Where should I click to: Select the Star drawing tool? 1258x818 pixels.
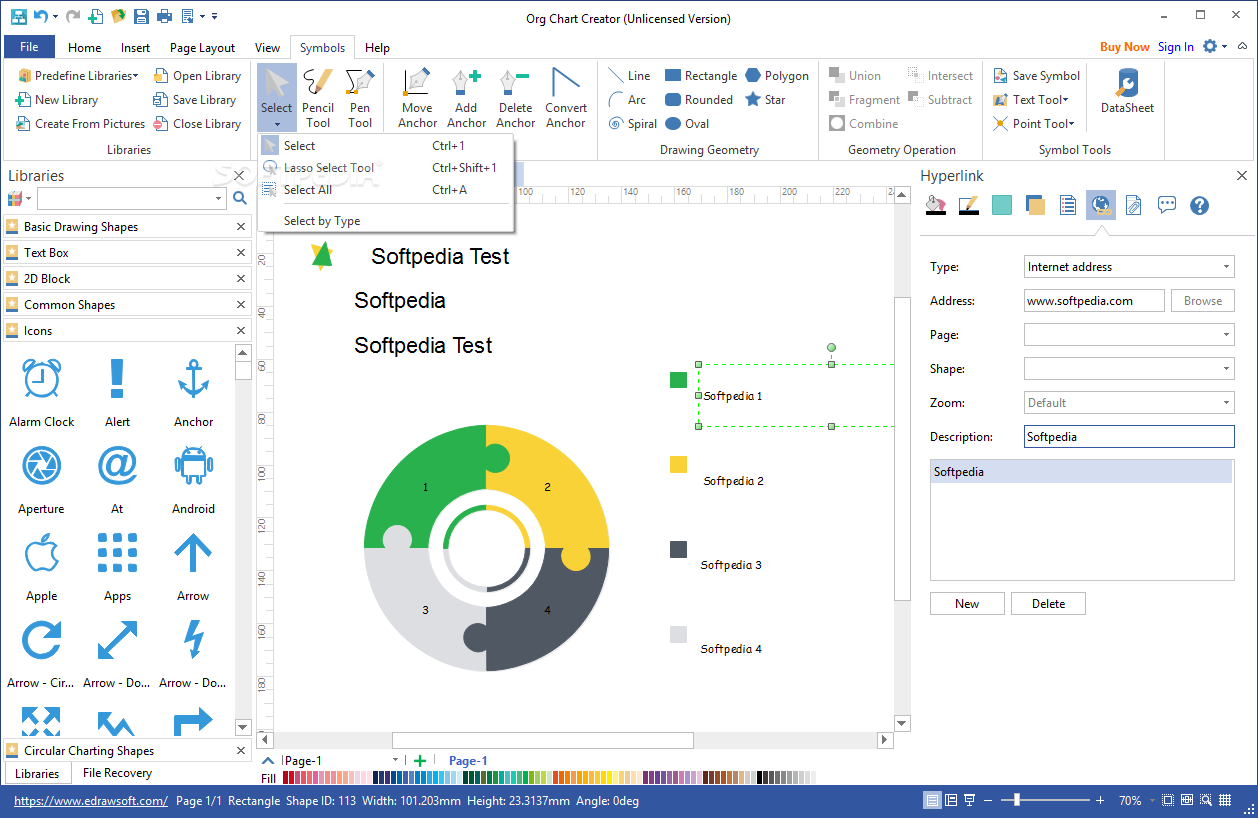coord(765,100)
